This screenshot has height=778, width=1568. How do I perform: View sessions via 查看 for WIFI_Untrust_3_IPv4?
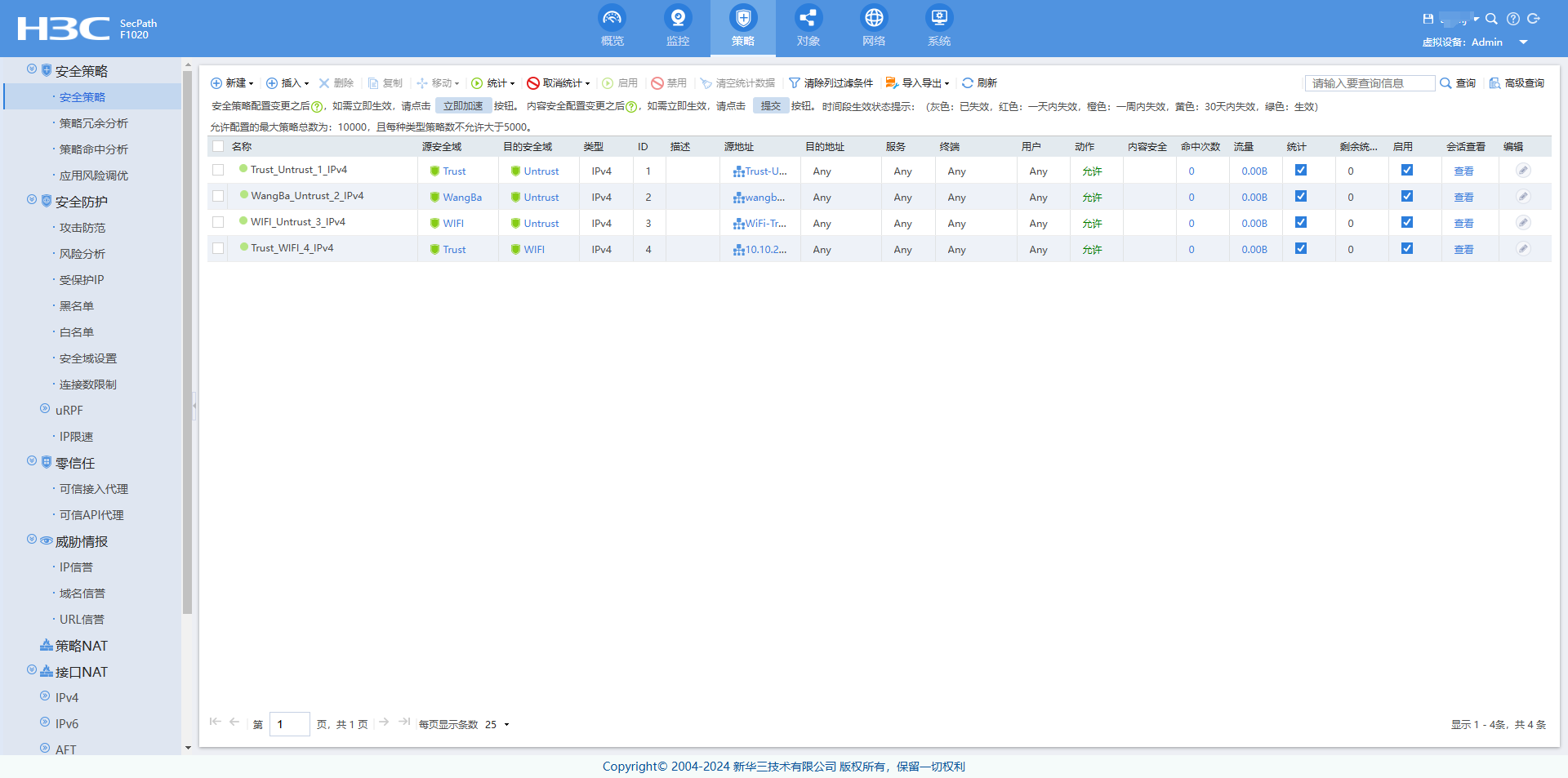click(x=1463, y=224)
